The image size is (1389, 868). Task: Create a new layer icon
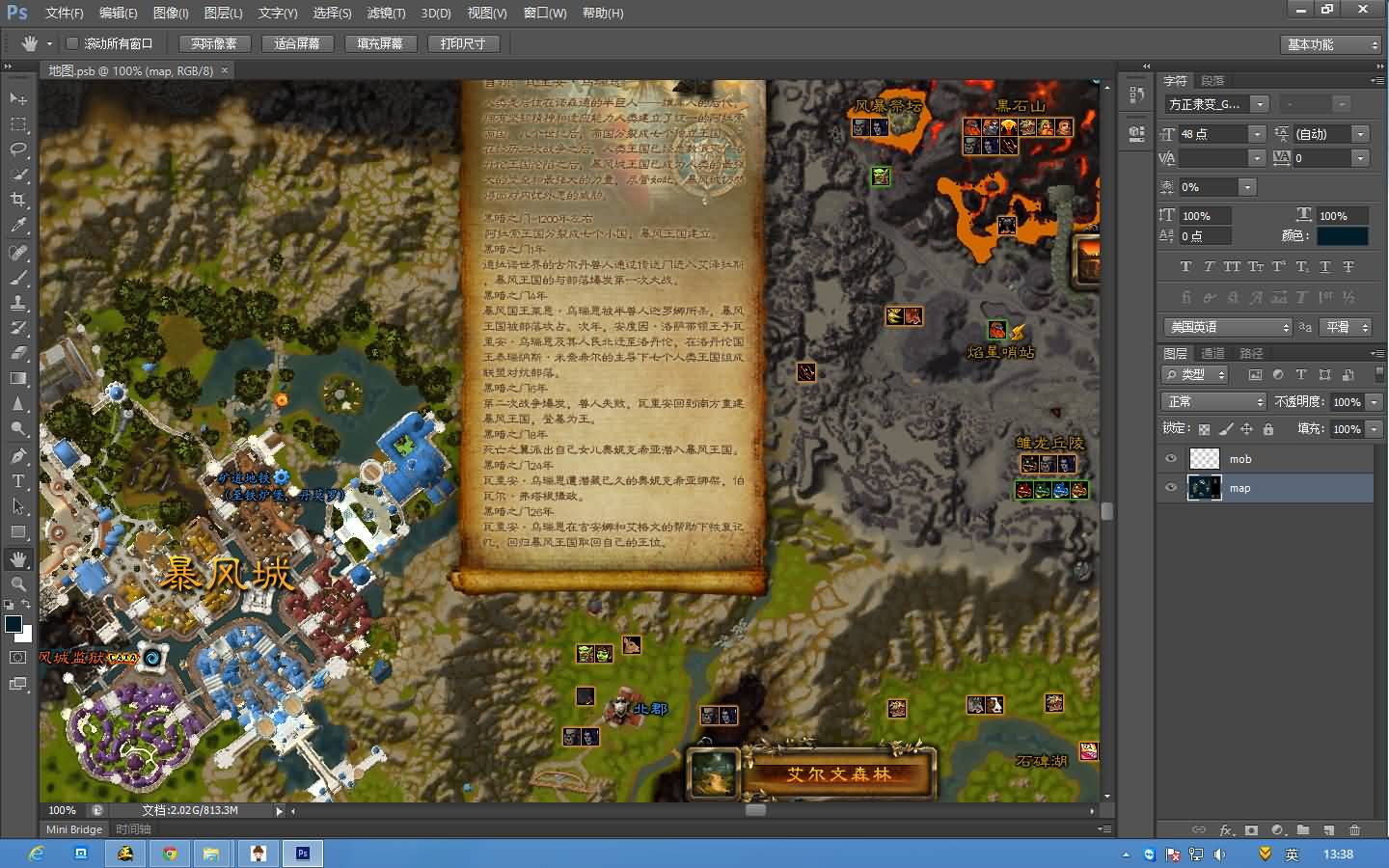[x=1329, y=829]
